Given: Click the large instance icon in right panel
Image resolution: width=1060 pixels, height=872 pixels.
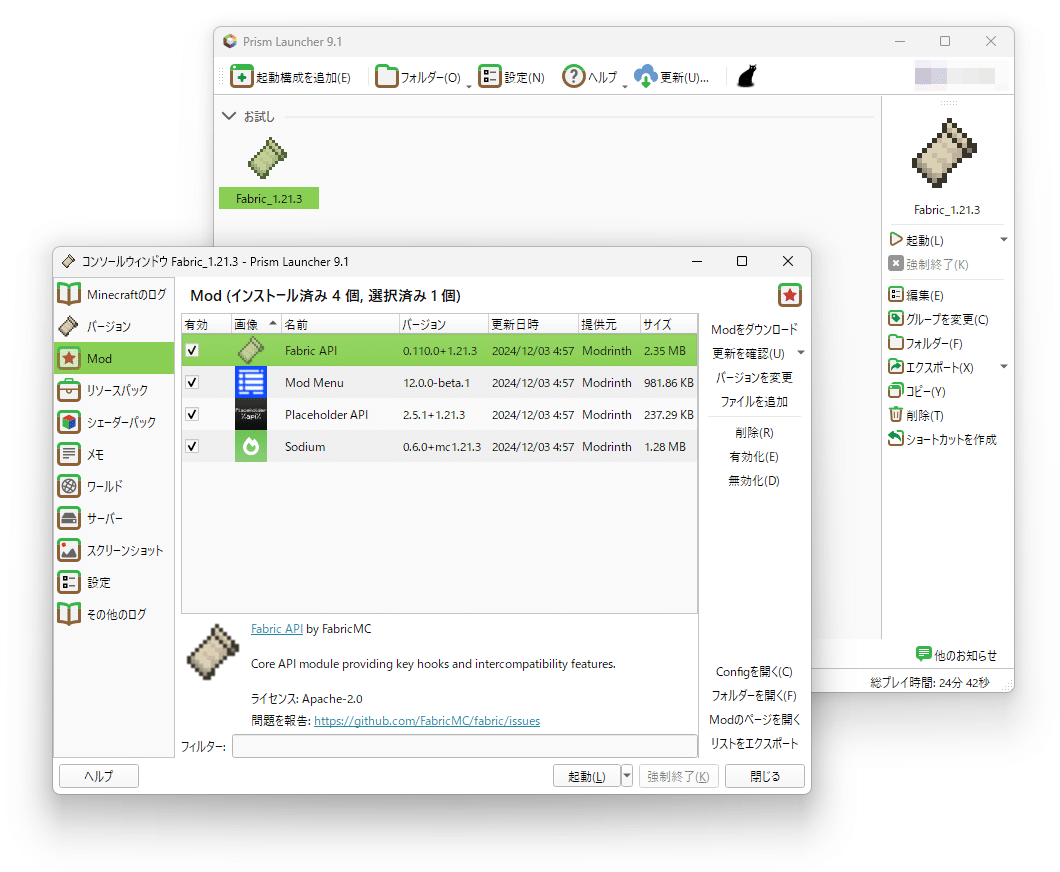Looking at the screenshot, I should coord(944,153).
